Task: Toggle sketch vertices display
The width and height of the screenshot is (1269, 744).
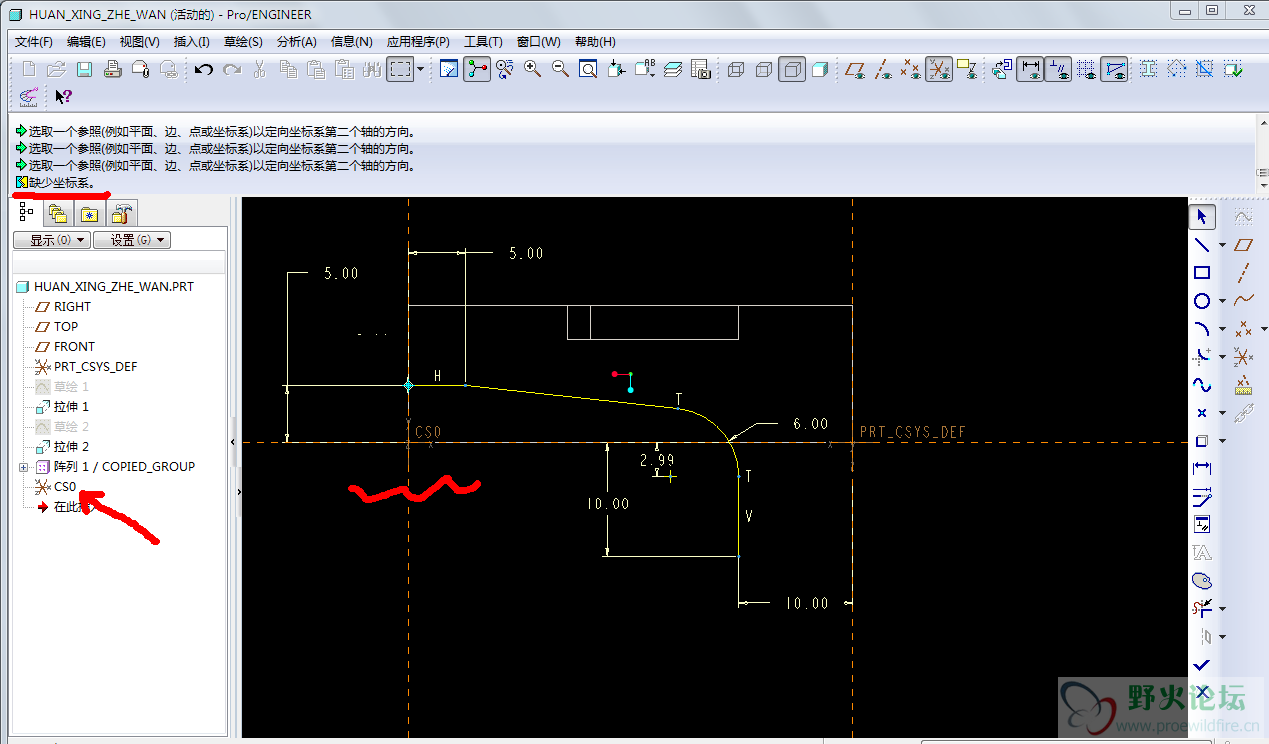Action: point(1114,69)
